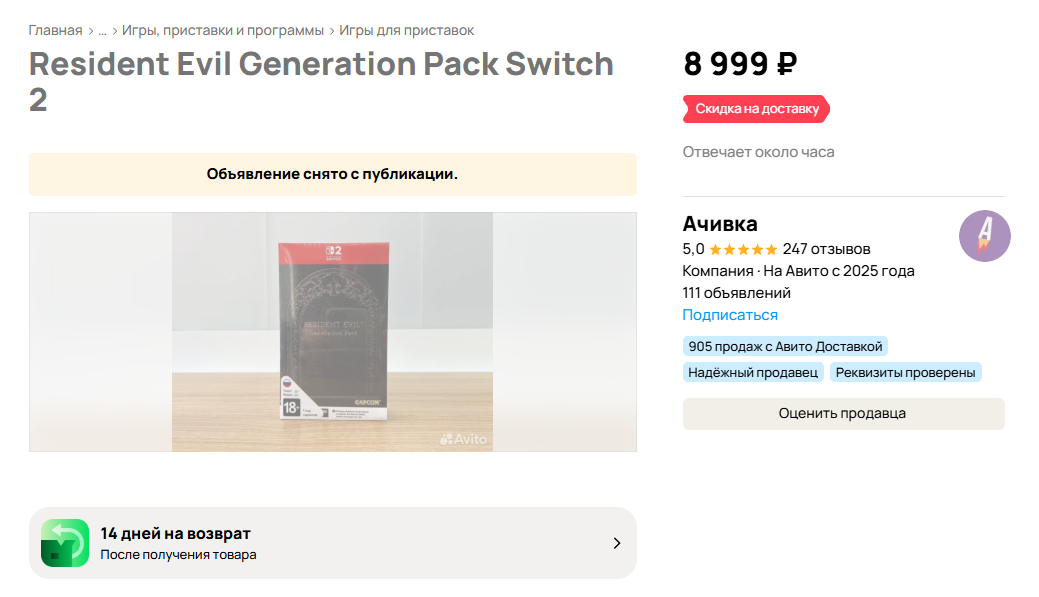View the seller's 111 объявлений
This screenshot has height=597, width=1039.
736,293
